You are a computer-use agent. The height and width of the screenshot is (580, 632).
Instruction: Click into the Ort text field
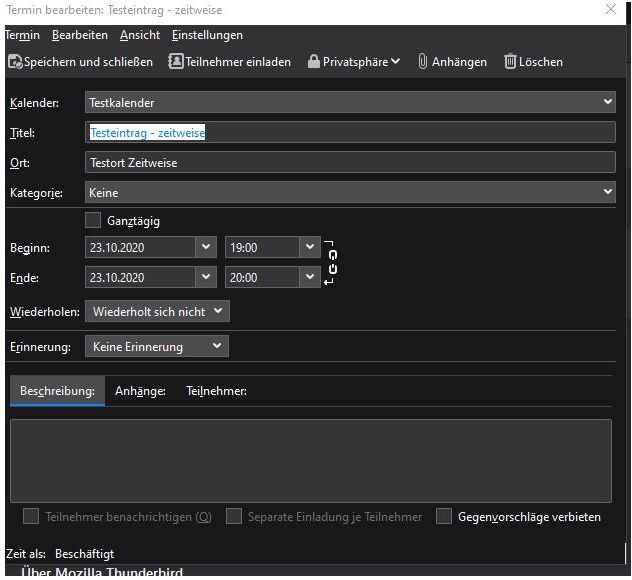point(350,162)
